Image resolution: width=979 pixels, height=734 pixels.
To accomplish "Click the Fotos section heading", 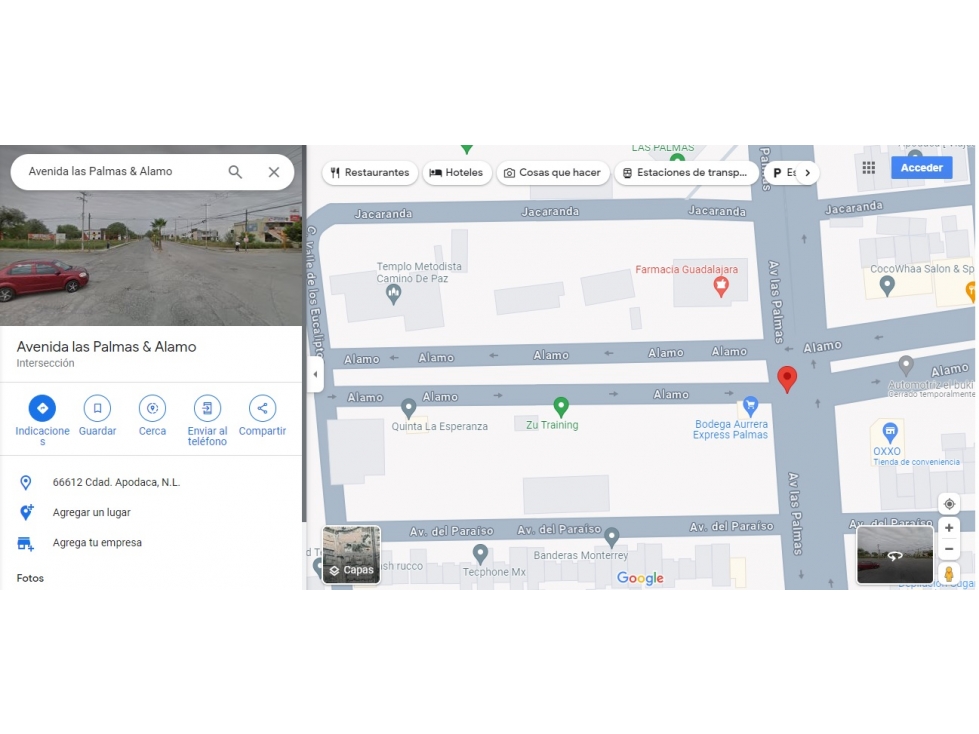I will [30, 579].
